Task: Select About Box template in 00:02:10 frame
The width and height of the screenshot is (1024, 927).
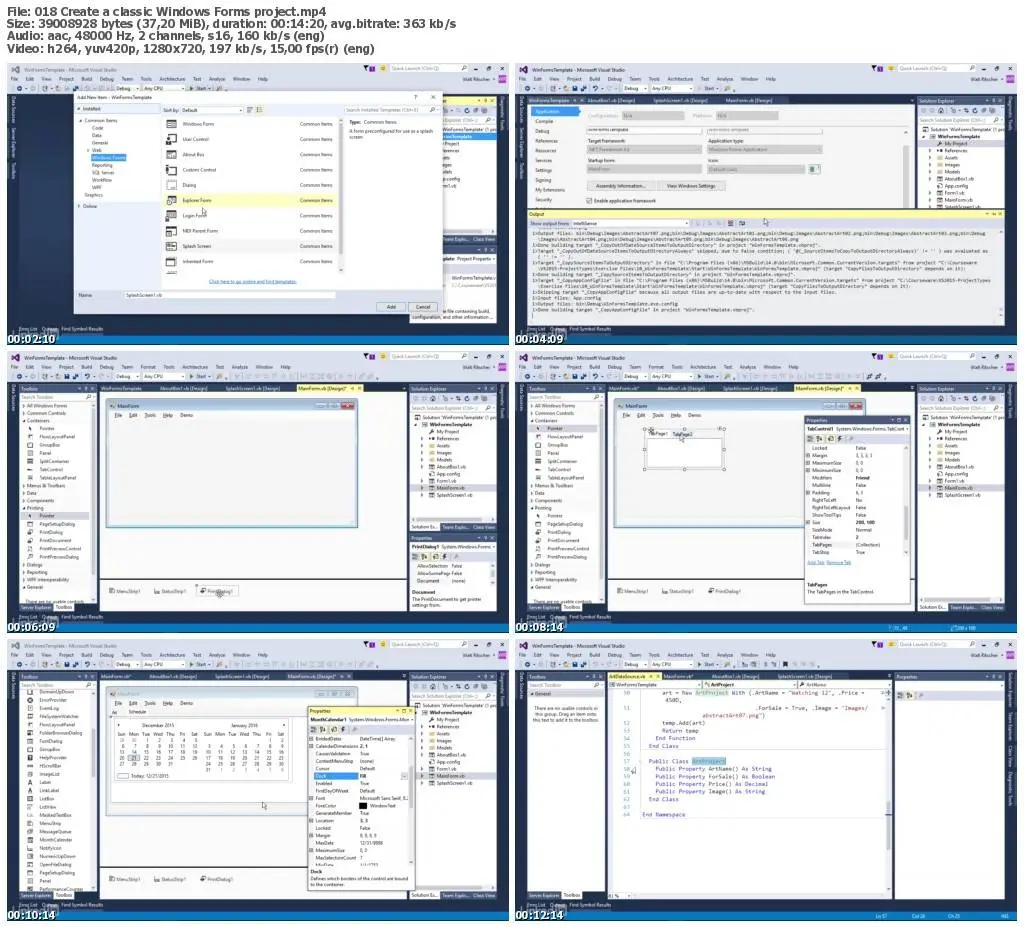Action: (x=251, y=155)
